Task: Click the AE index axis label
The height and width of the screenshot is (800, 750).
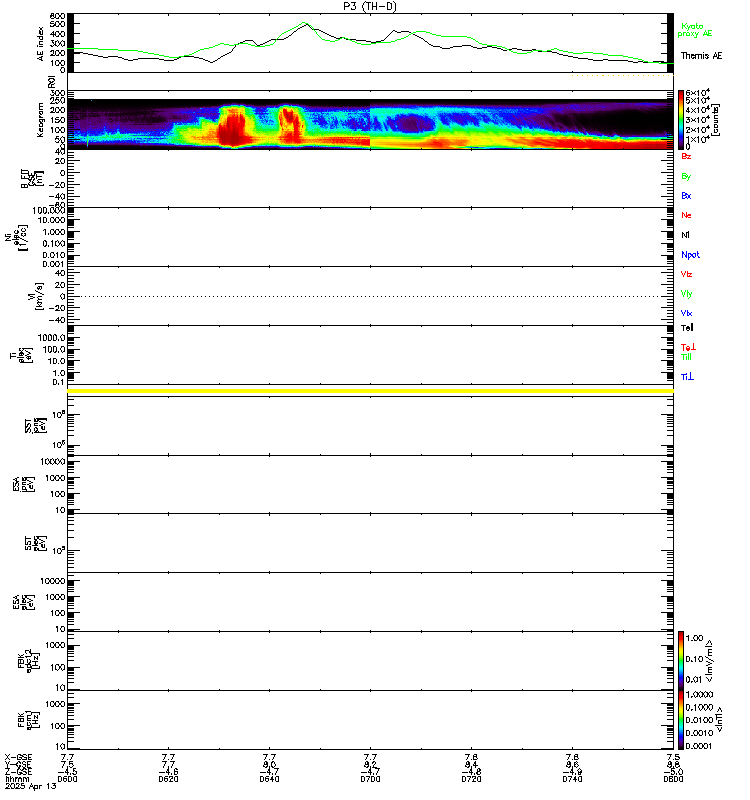Action: click(x=40, y=44)
